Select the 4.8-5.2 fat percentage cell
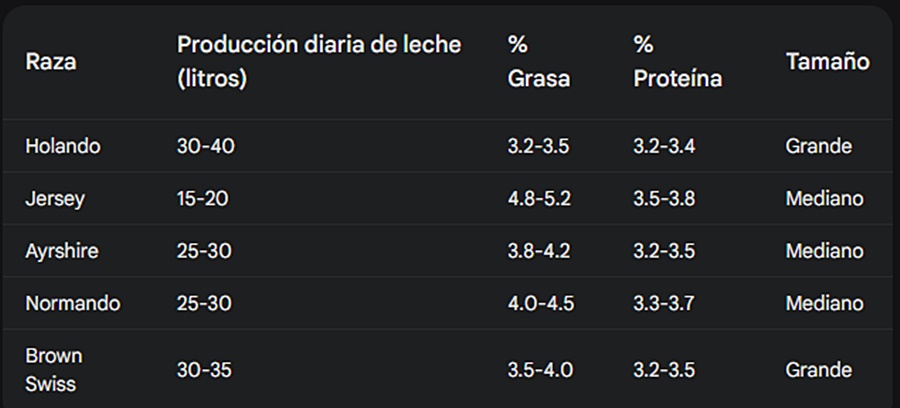This screenshot has height=408, width=900. [539, 199]
